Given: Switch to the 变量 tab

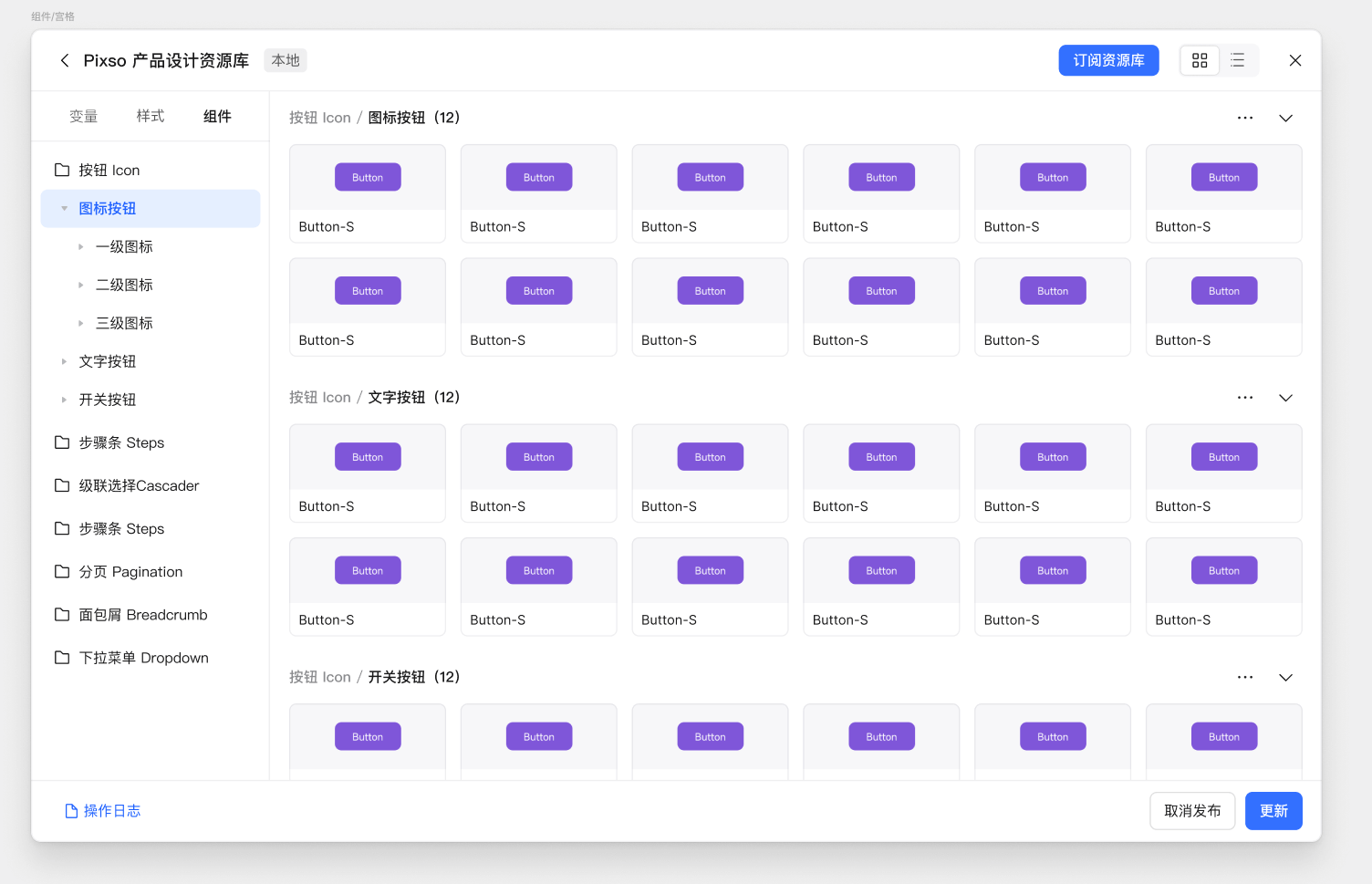Looking at the screenshot, I should pos(83,117).
